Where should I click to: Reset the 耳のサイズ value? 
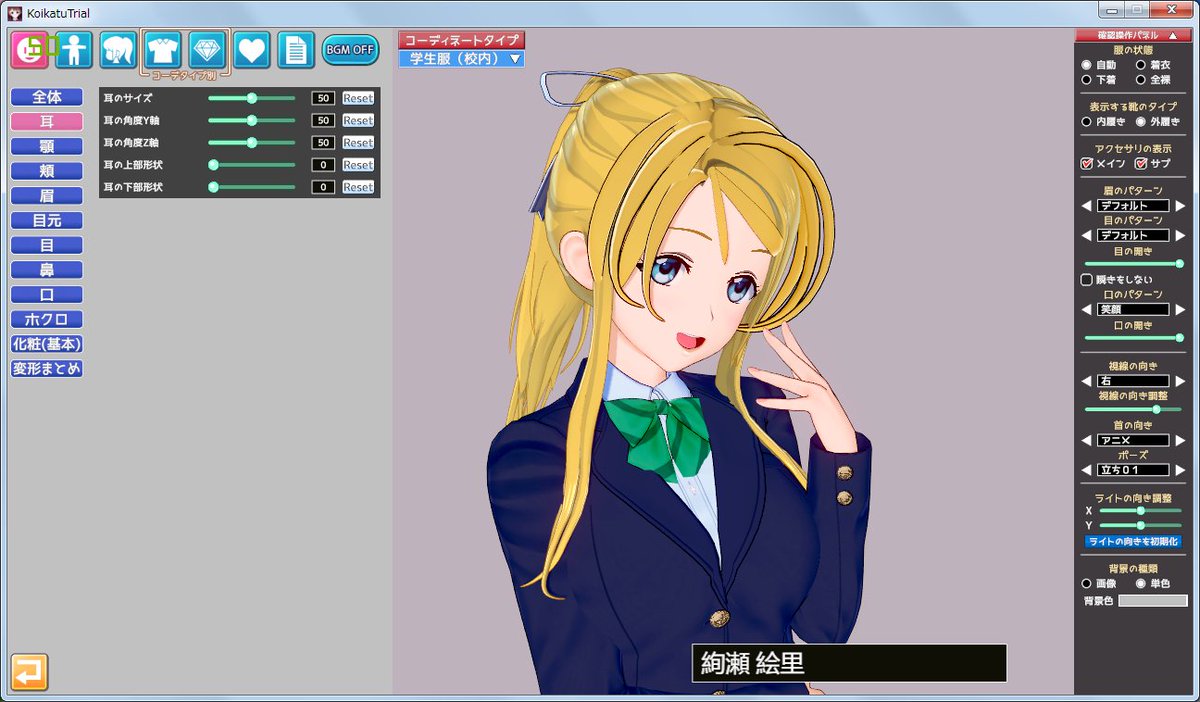click(x=358, y=98)
